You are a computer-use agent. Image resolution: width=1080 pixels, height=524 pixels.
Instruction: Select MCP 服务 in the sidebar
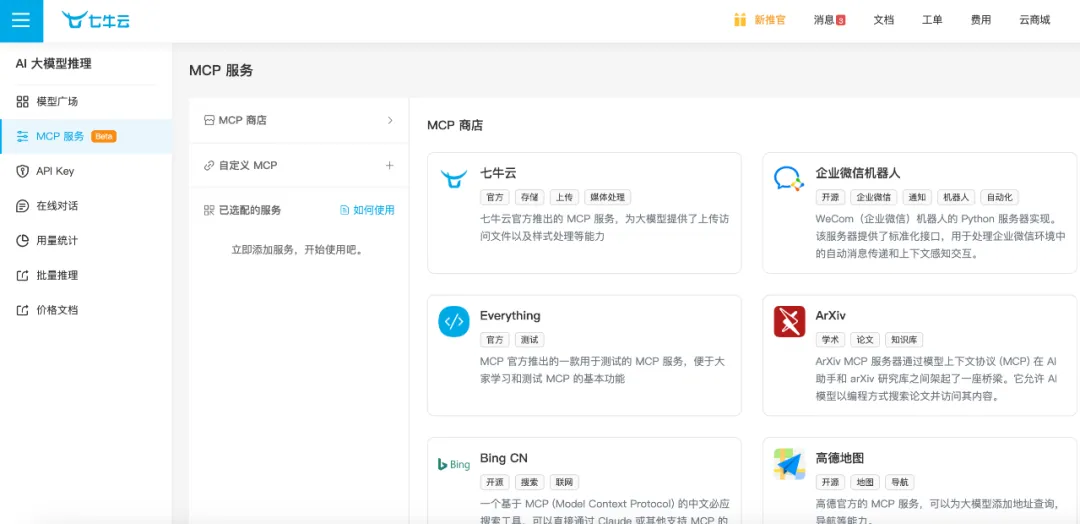[x=86, y=136]
